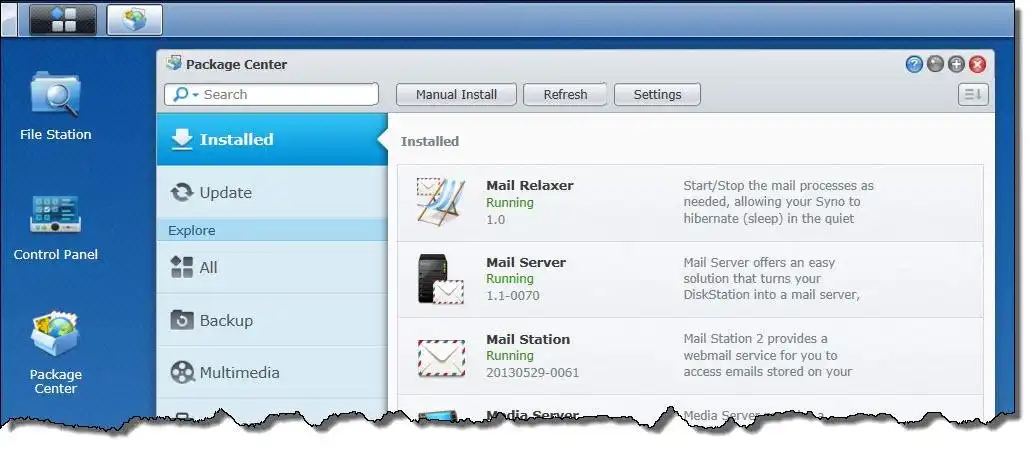
Task: Click the Manual Install button
Action: 456,94
